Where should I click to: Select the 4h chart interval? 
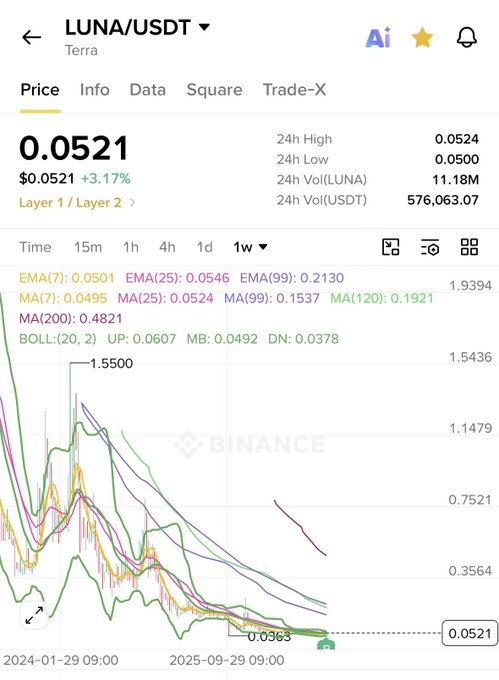coord(167,247)
